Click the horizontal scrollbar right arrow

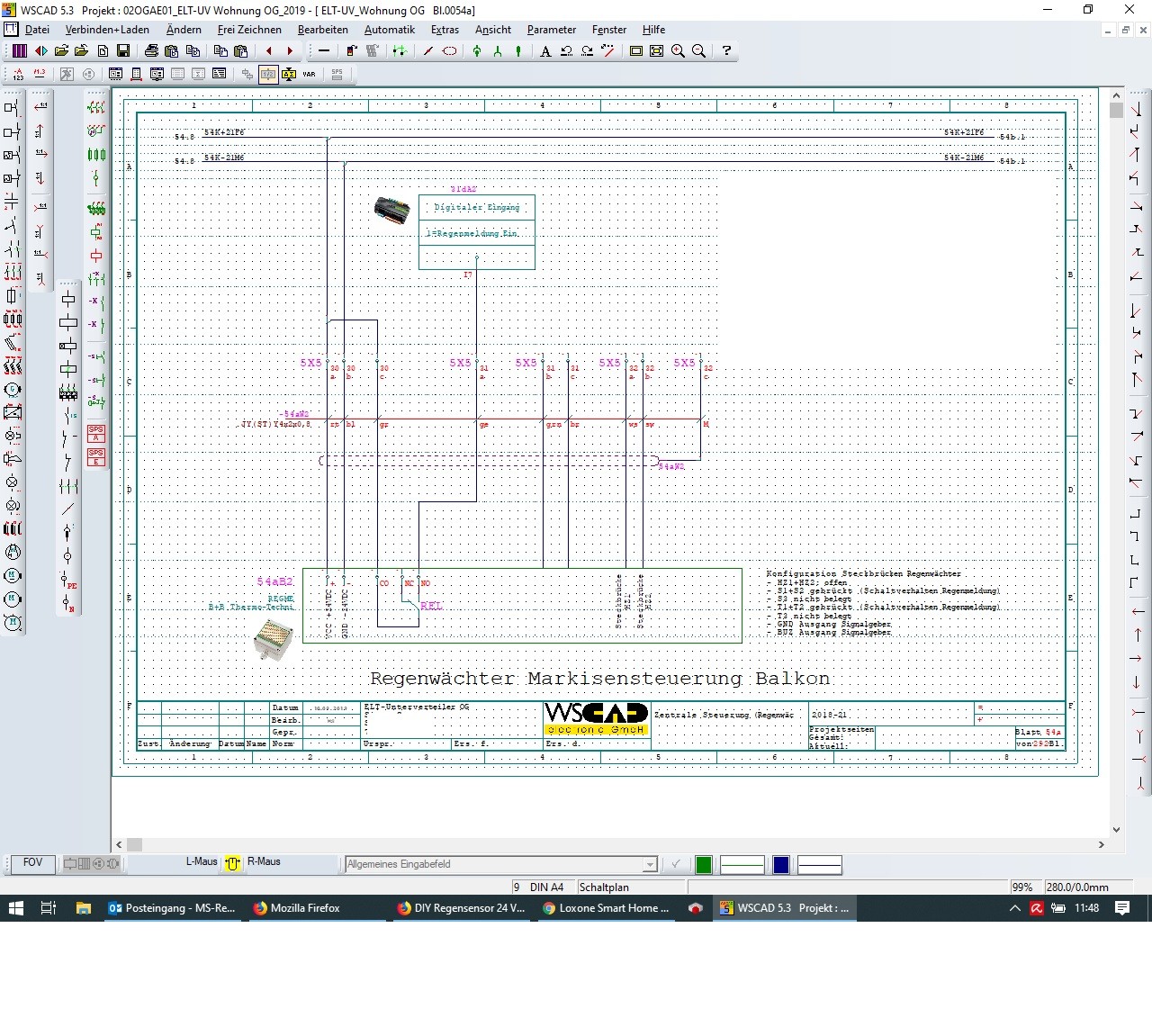tap(1101, 845)
